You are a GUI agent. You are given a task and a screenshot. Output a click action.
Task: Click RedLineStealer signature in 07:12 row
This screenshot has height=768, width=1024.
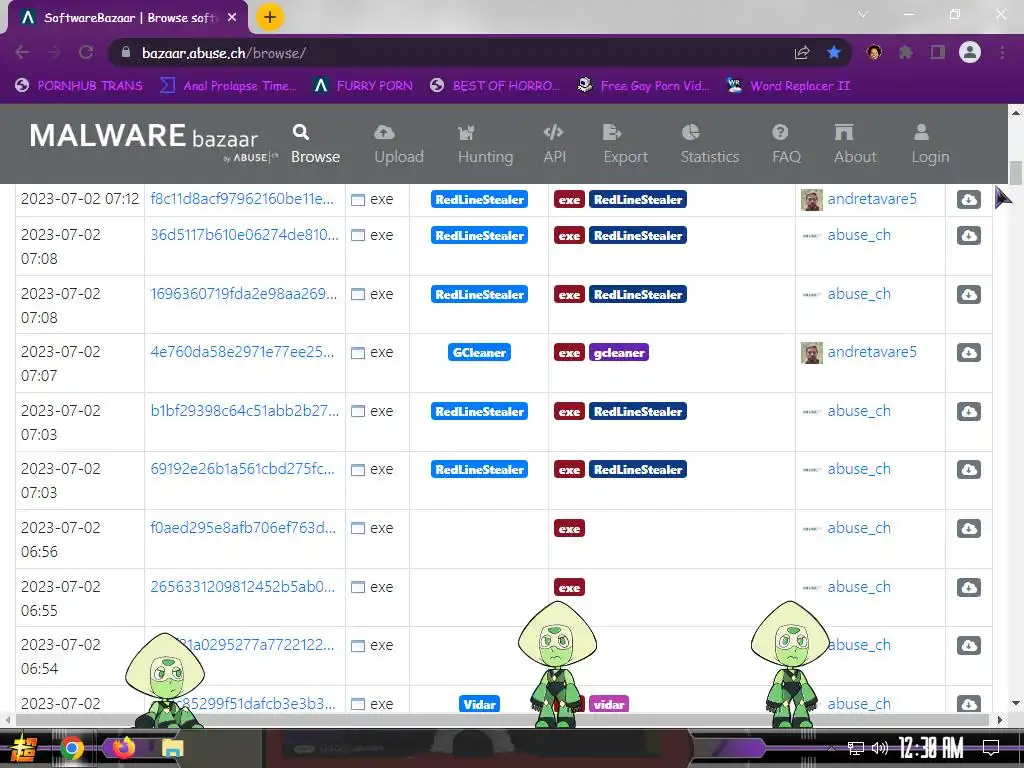point(479,200)
